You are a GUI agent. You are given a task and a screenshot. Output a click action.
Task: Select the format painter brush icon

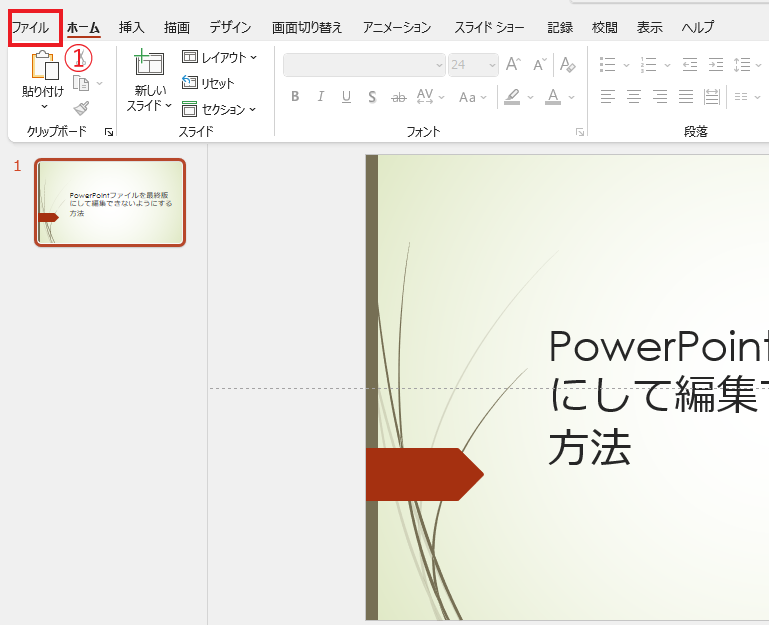(x=81, y=108)
